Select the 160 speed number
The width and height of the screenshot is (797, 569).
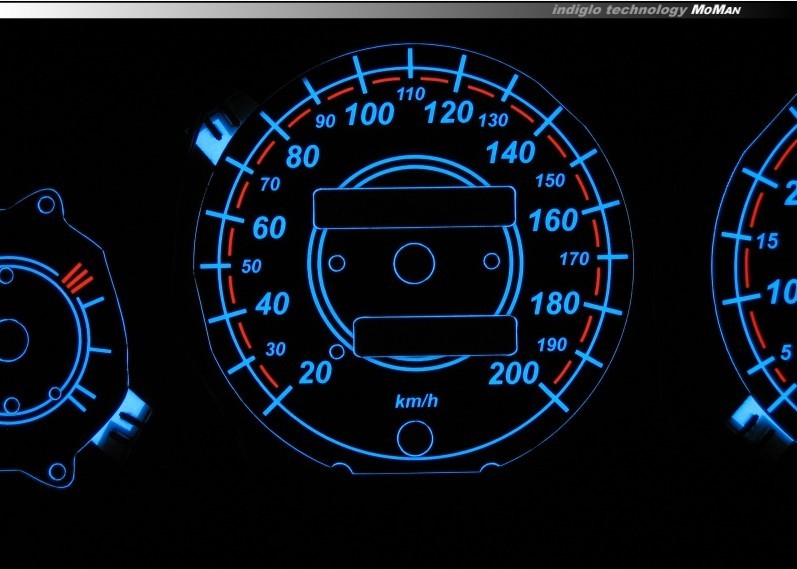(554, 220)
